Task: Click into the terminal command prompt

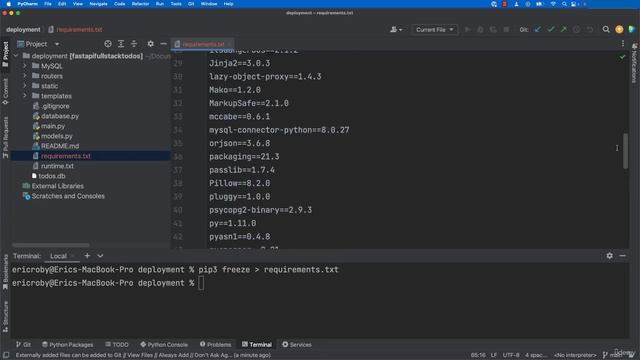Action: (x=201, y=283)
